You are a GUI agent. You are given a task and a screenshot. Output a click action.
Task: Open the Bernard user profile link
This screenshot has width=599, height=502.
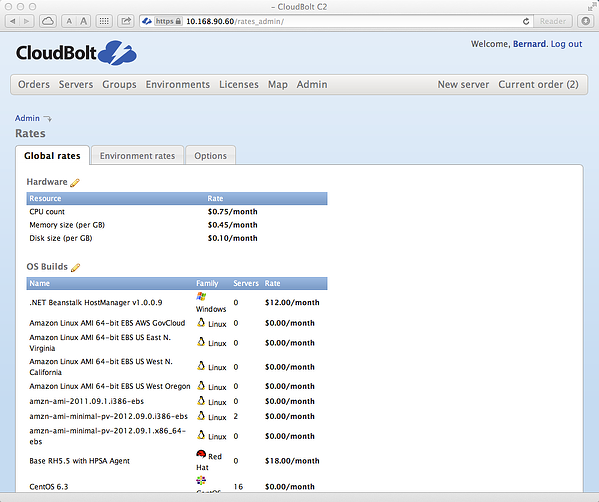coord(529,44)
